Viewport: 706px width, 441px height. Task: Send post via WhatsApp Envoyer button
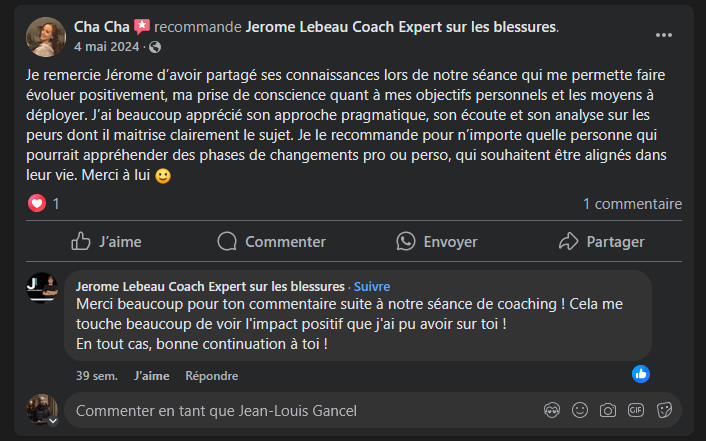coord(437,241)
